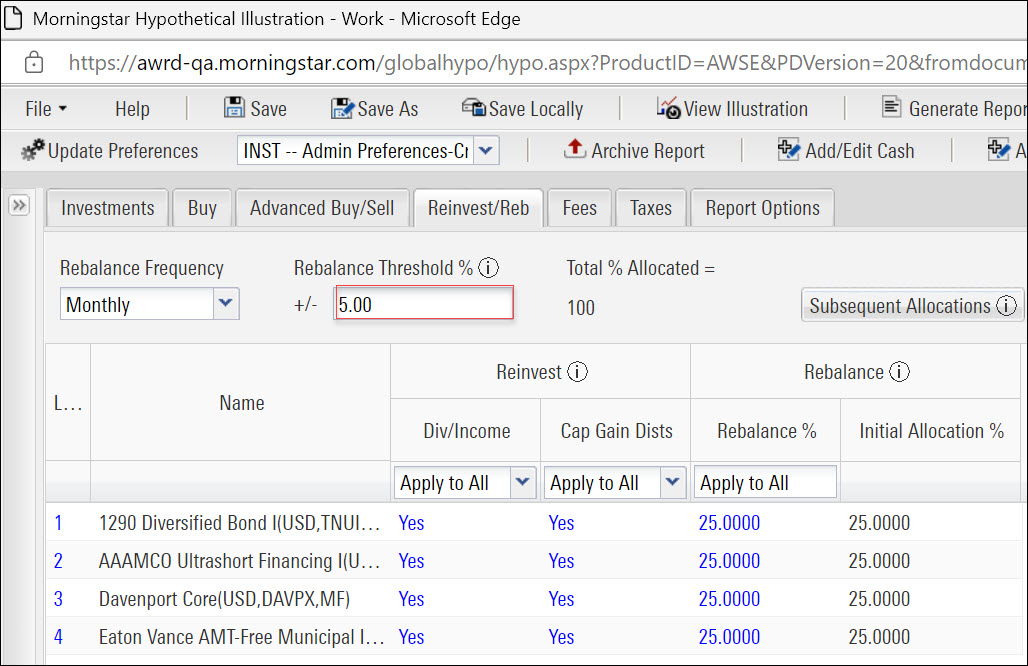1028x666 pixels.
Task: Click the Archive Report upload icon
Action: [574, 149]
